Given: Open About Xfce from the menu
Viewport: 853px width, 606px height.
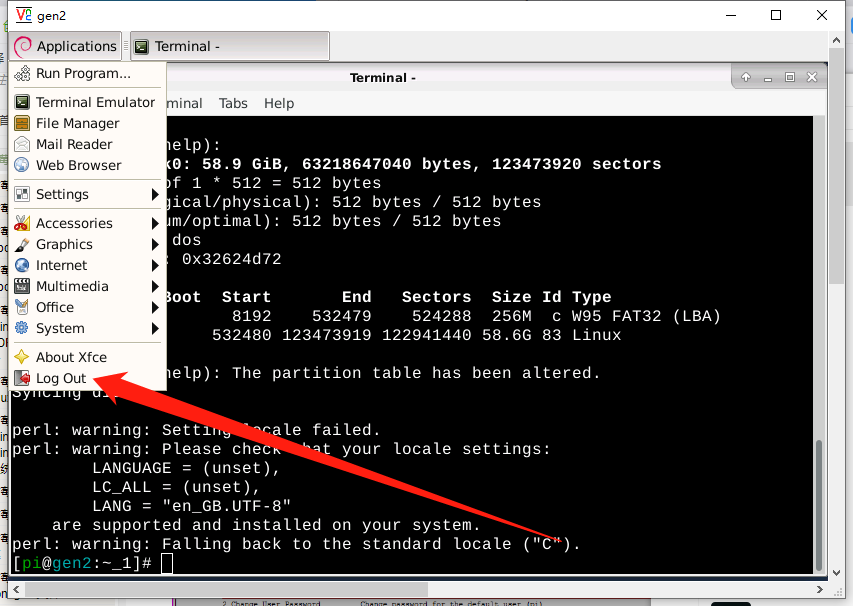Looking at the screenshot, I should pos(88,357).
